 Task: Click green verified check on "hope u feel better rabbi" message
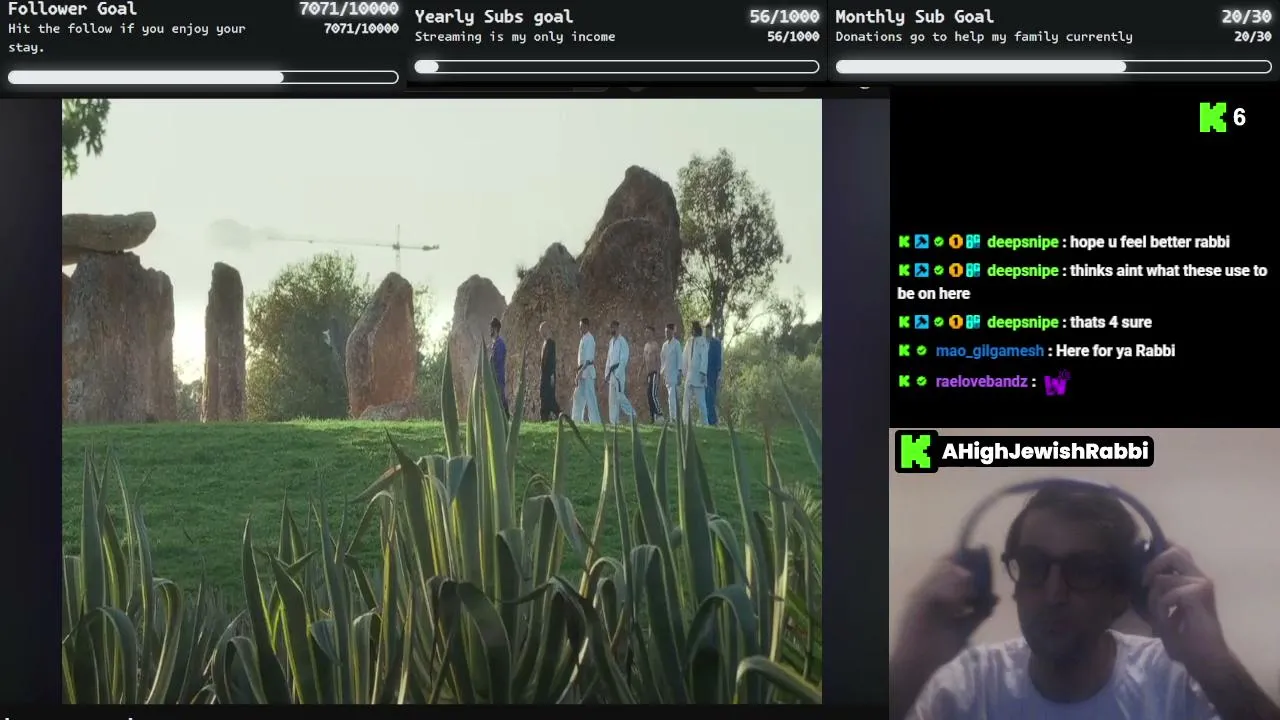(938, 242)
